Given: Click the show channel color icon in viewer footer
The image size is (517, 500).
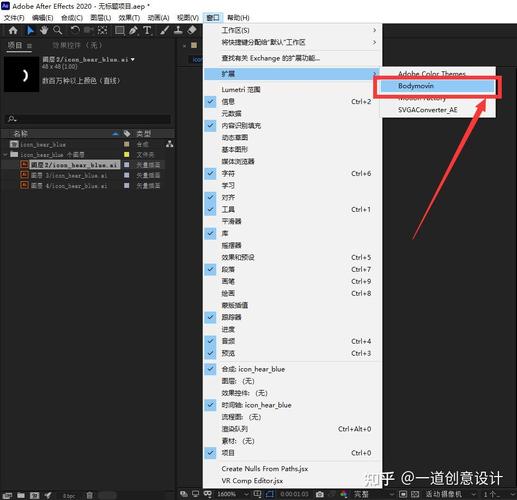Looking at the screenshot, I should [x=344, y=494].
